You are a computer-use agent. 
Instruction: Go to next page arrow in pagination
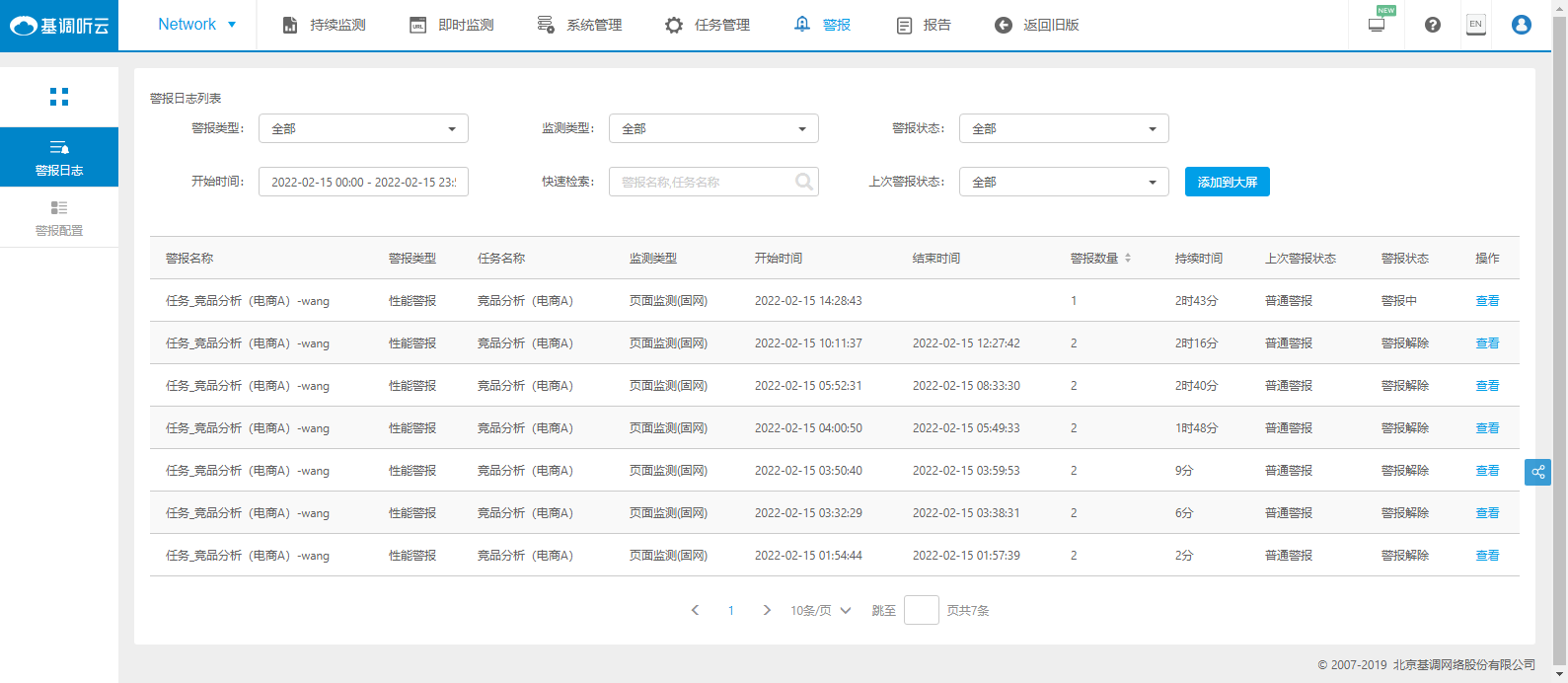click(x=767, y=611)
